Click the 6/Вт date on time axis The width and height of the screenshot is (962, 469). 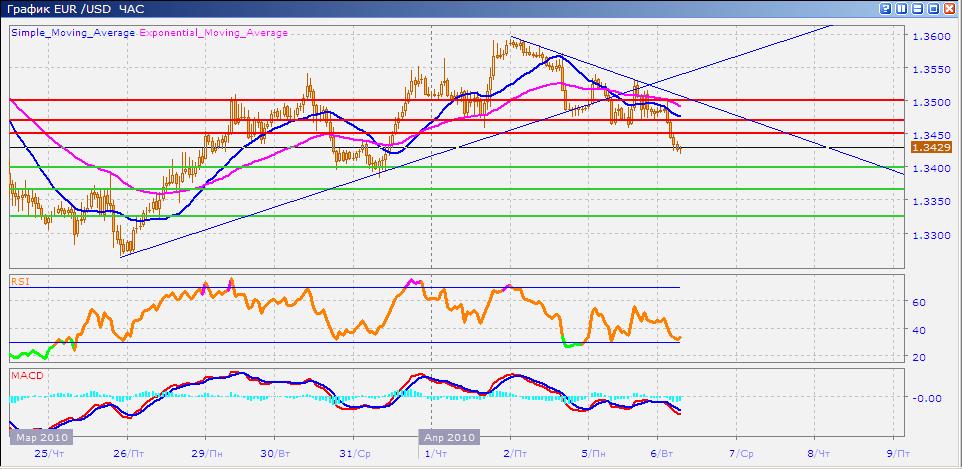click(x=659, y=453)
